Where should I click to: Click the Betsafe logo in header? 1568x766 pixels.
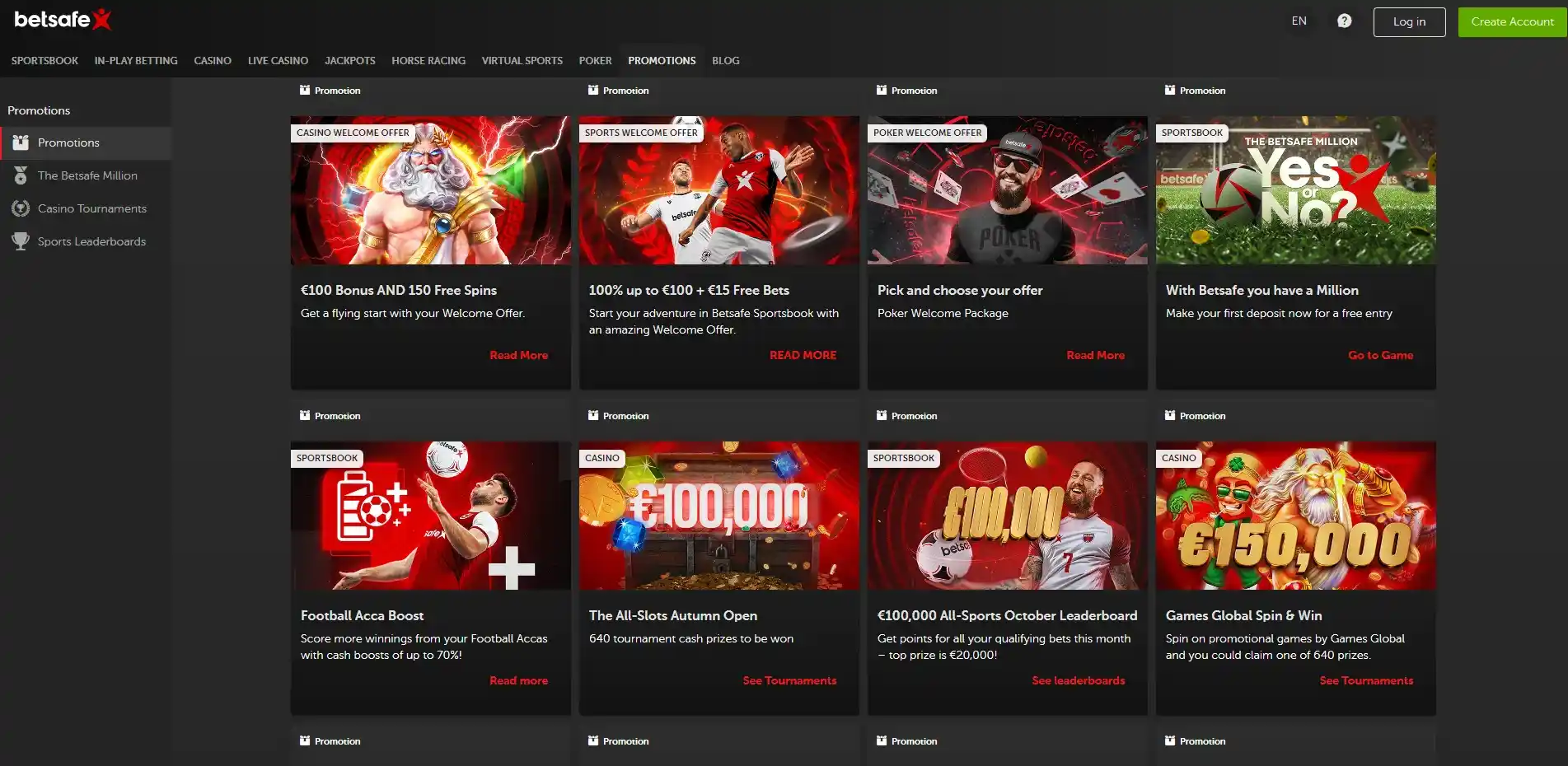63,20
